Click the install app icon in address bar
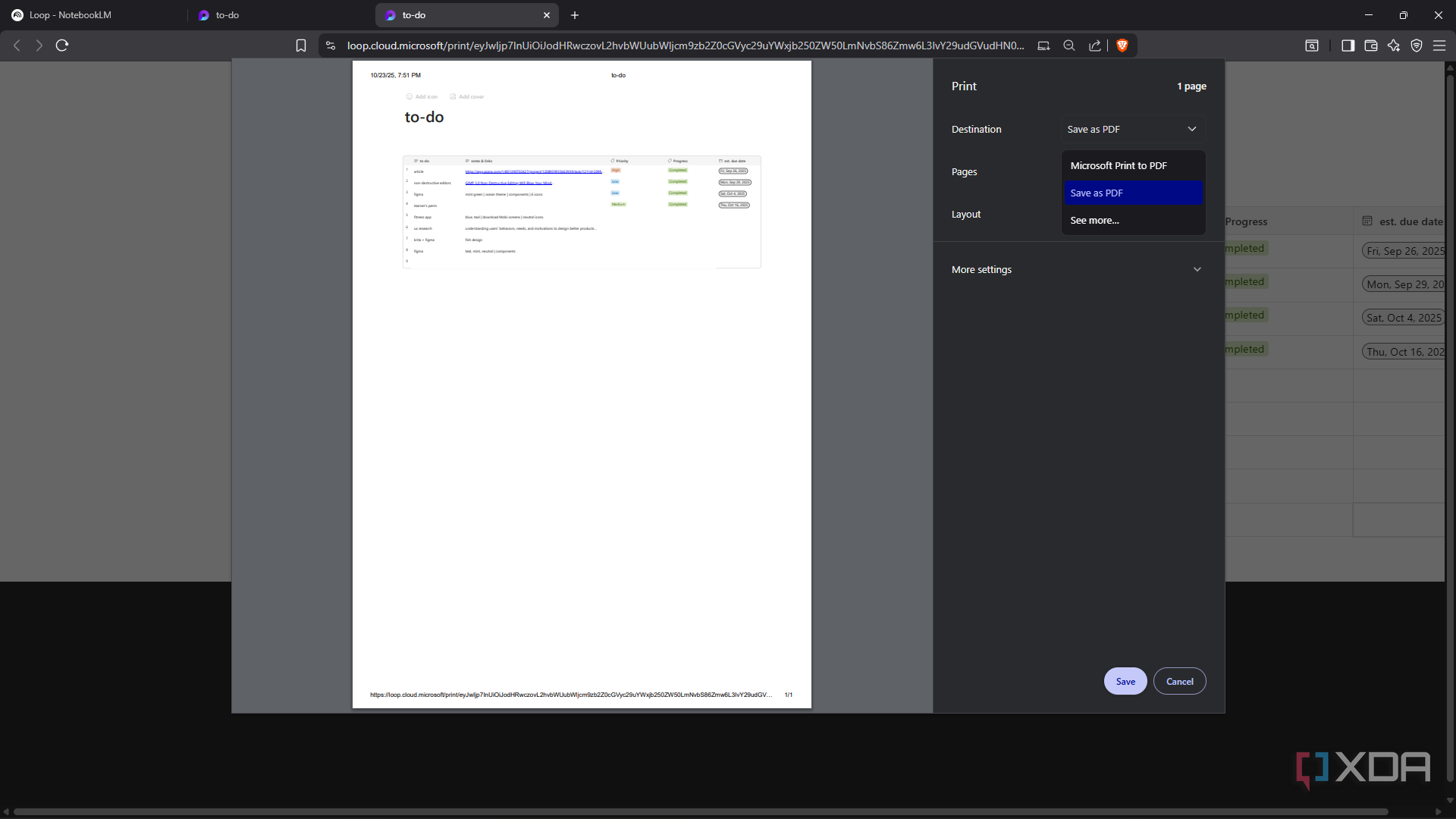The height and width of the screenshot is (819, 1456). 1043,45
